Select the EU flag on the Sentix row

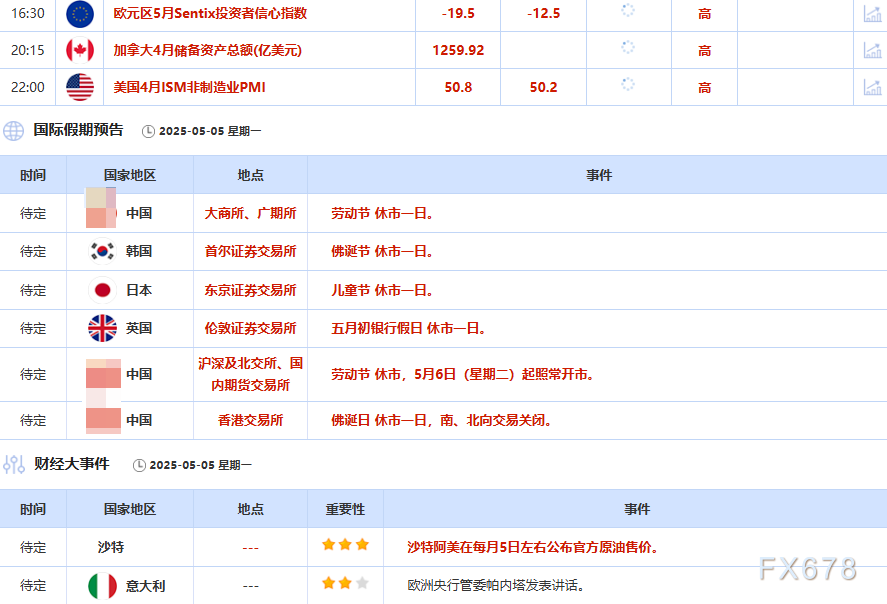point(79,14)
